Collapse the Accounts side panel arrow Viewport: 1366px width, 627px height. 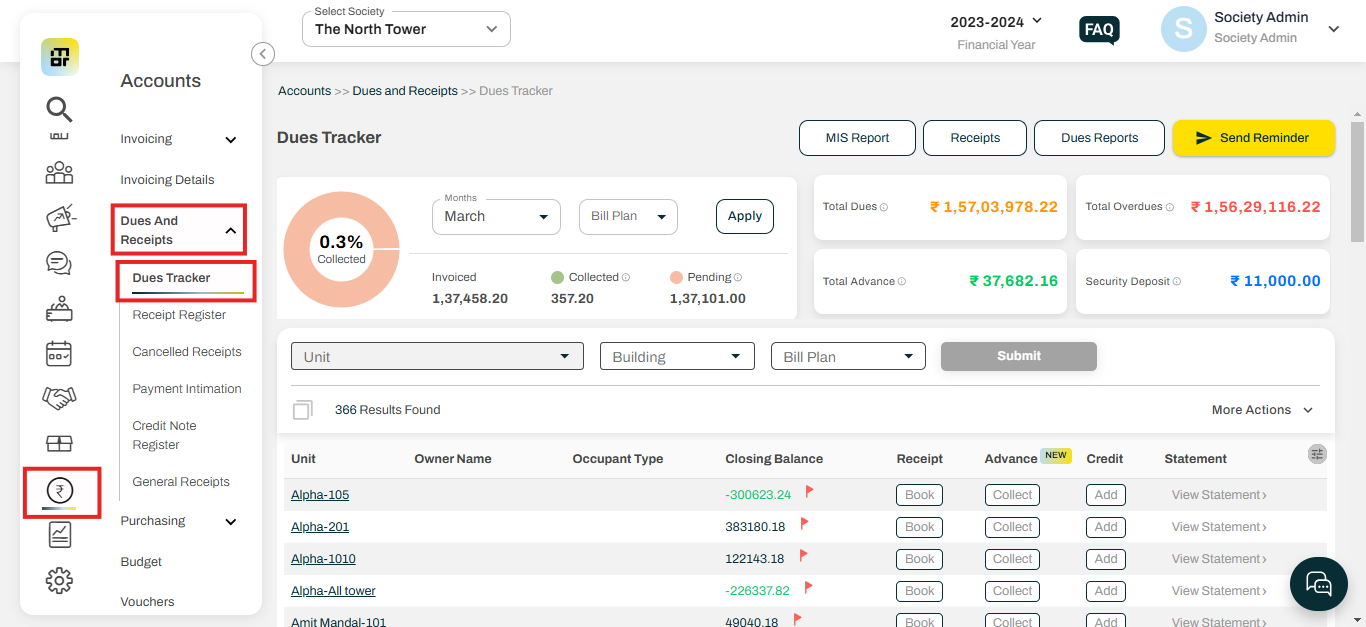(263, 54)
